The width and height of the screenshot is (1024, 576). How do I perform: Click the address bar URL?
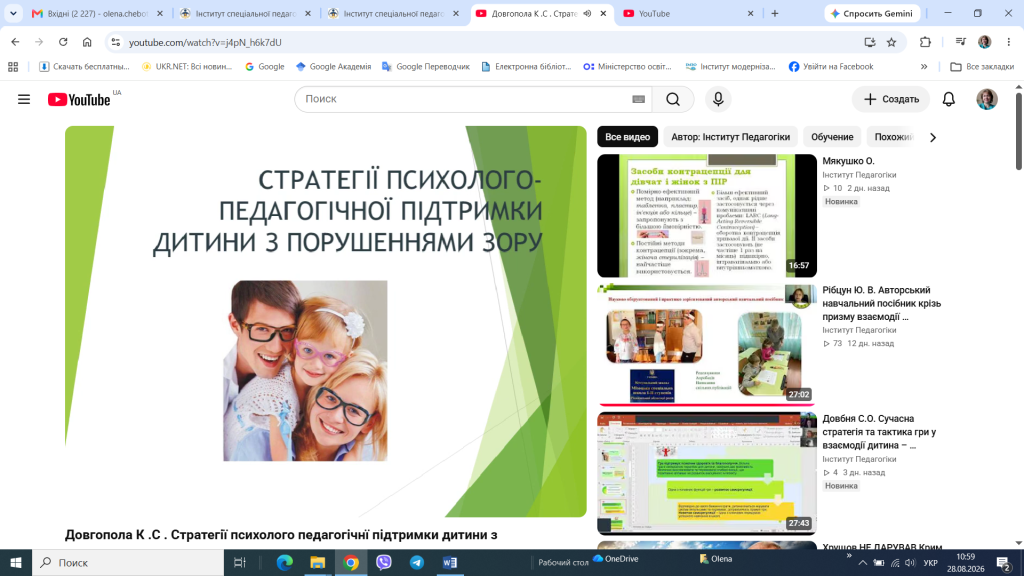click(x=205, y=42)
